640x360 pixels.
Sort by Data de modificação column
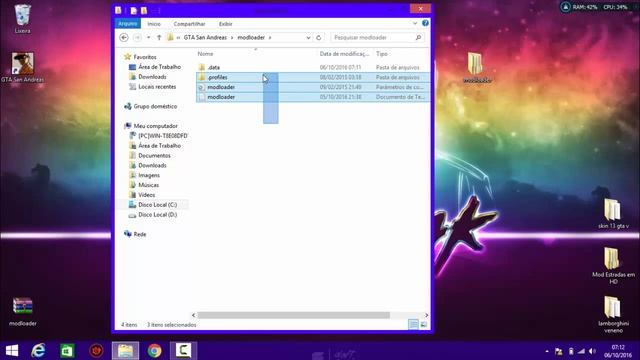pos(344,54)
